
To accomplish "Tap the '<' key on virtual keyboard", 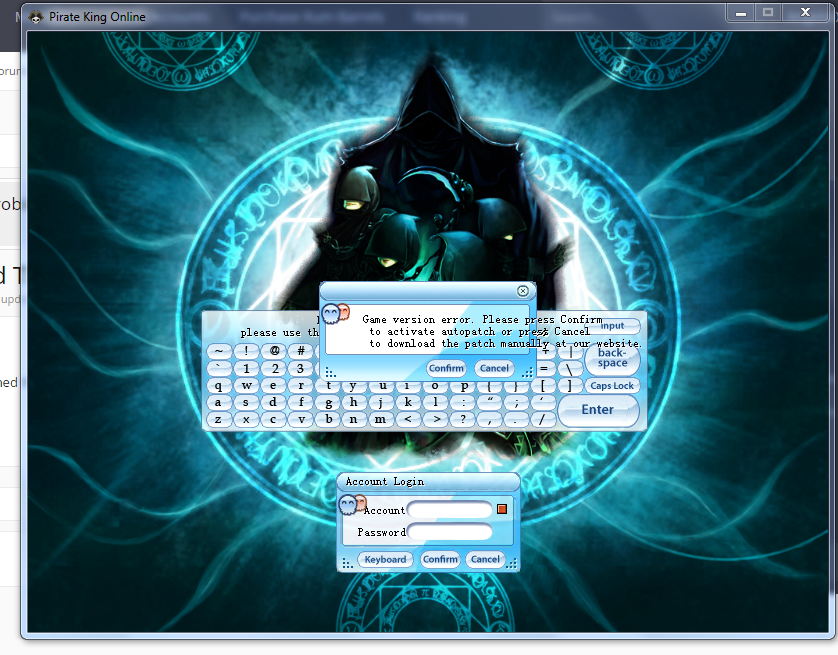I will [408, 419].
